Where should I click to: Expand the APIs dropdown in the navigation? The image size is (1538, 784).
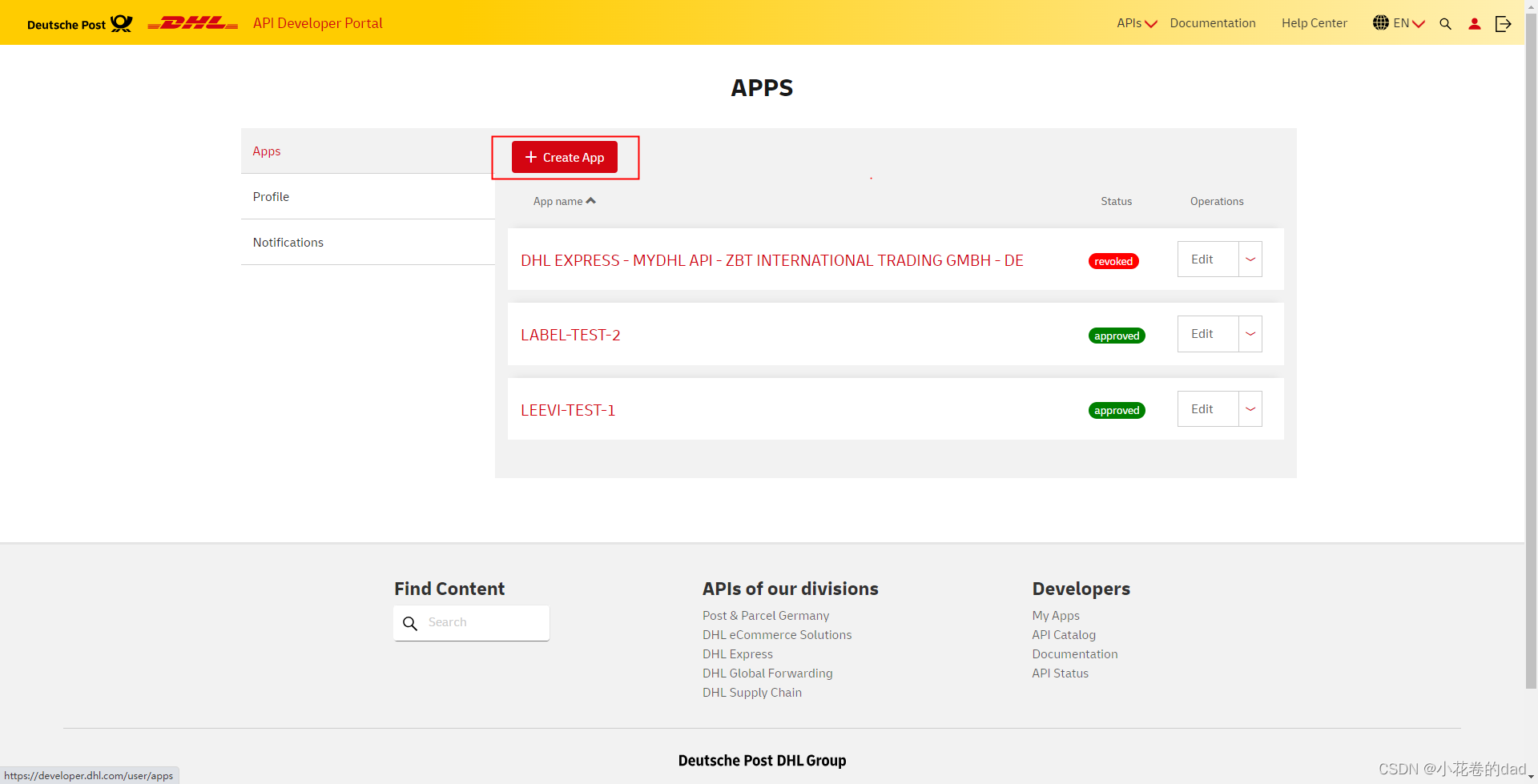pos(1136,22)
